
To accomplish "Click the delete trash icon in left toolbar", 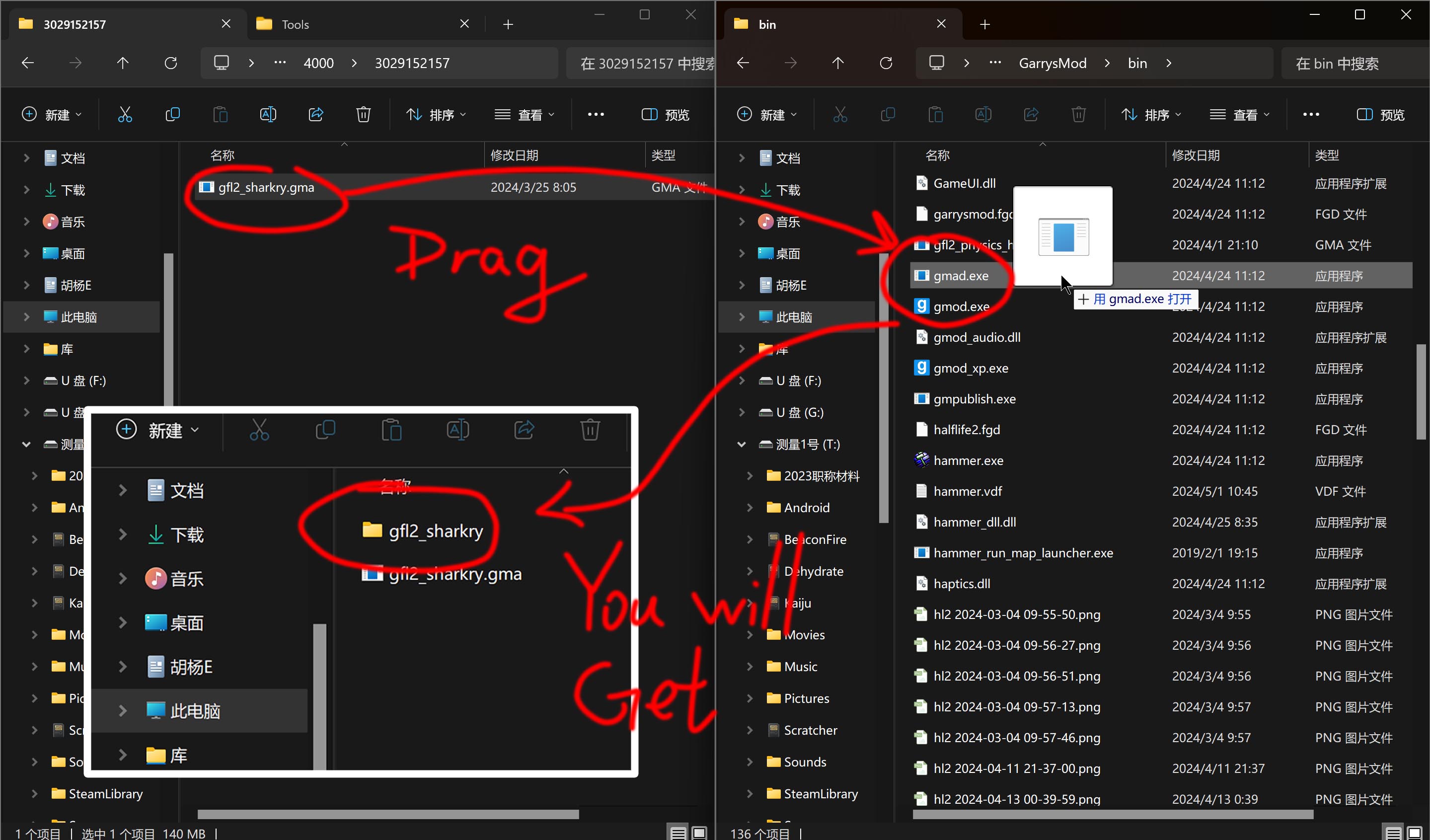I will [363, 115].
